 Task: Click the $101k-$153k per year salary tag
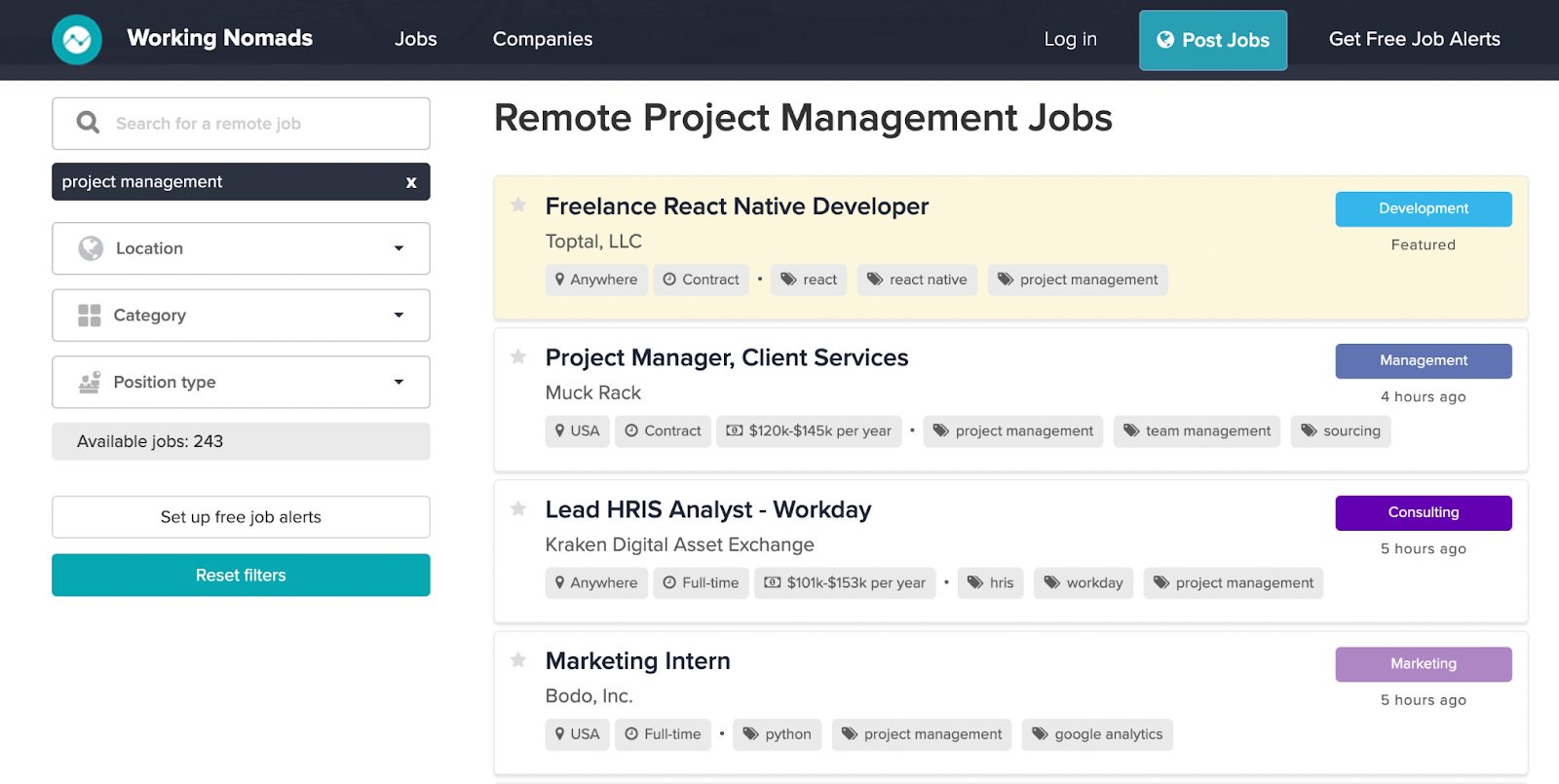[846, 583]
